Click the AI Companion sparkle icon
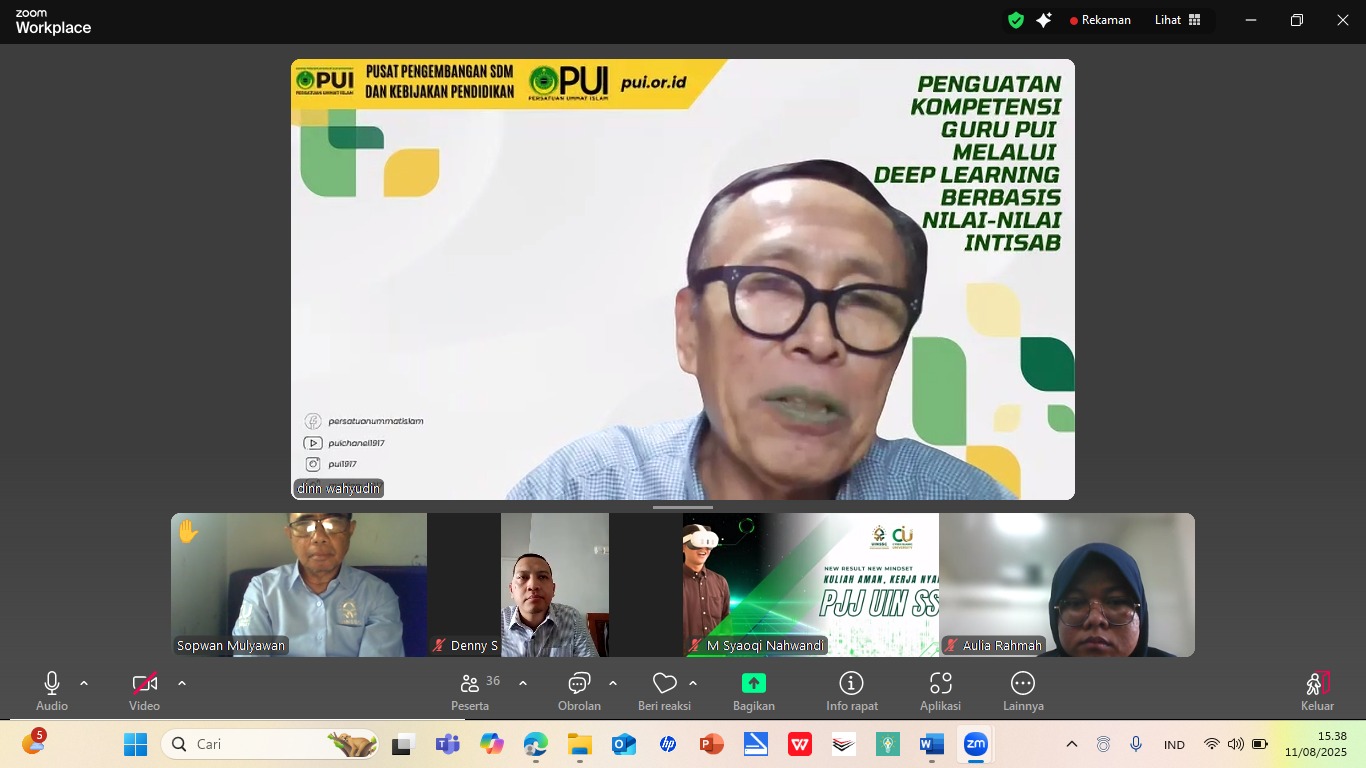 pyautogui.click(x=1044, y=20)
